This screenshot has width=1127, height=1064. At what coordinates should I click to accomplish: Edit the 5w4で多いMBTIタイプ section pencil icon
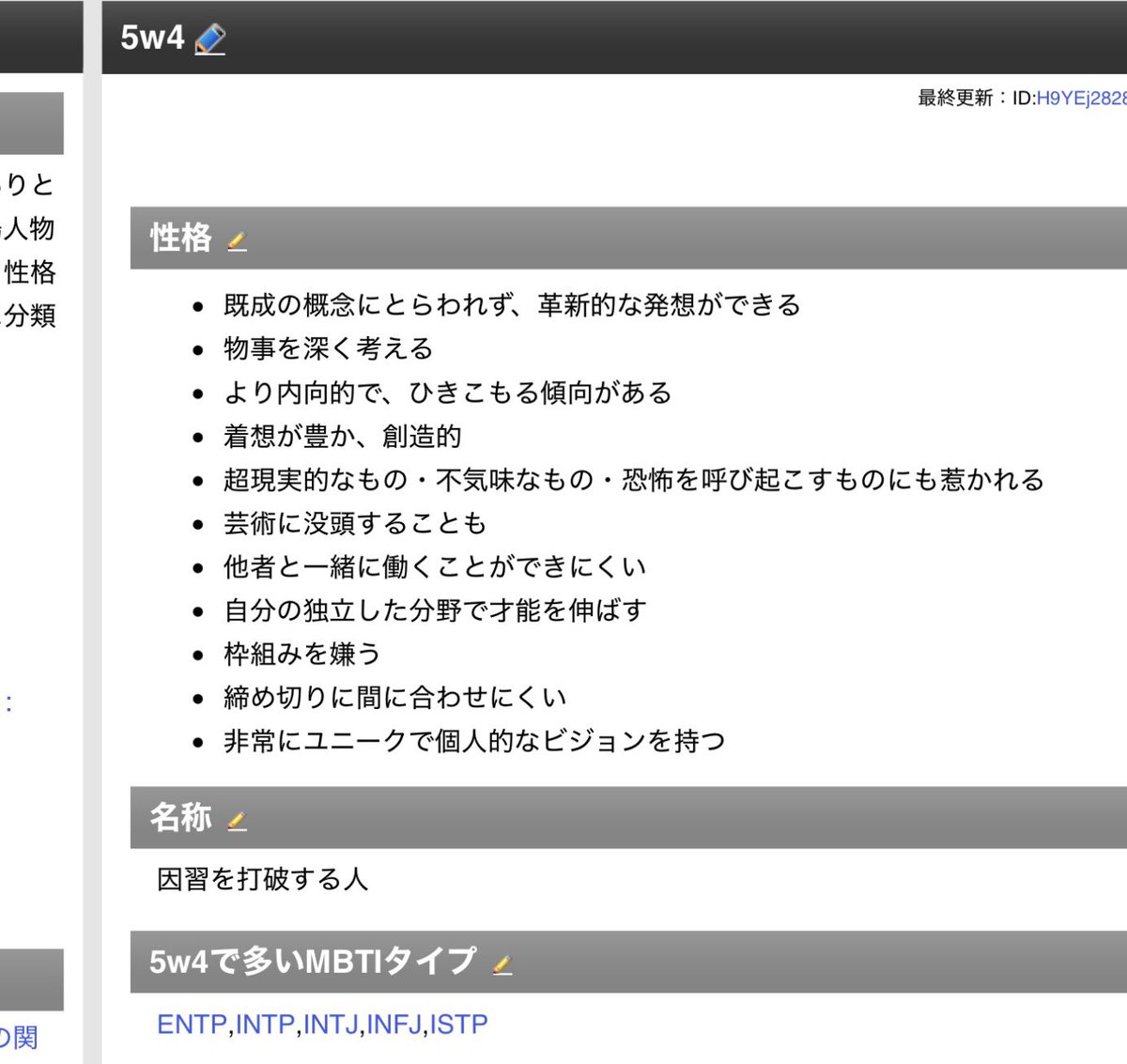[x=502, y=964]
